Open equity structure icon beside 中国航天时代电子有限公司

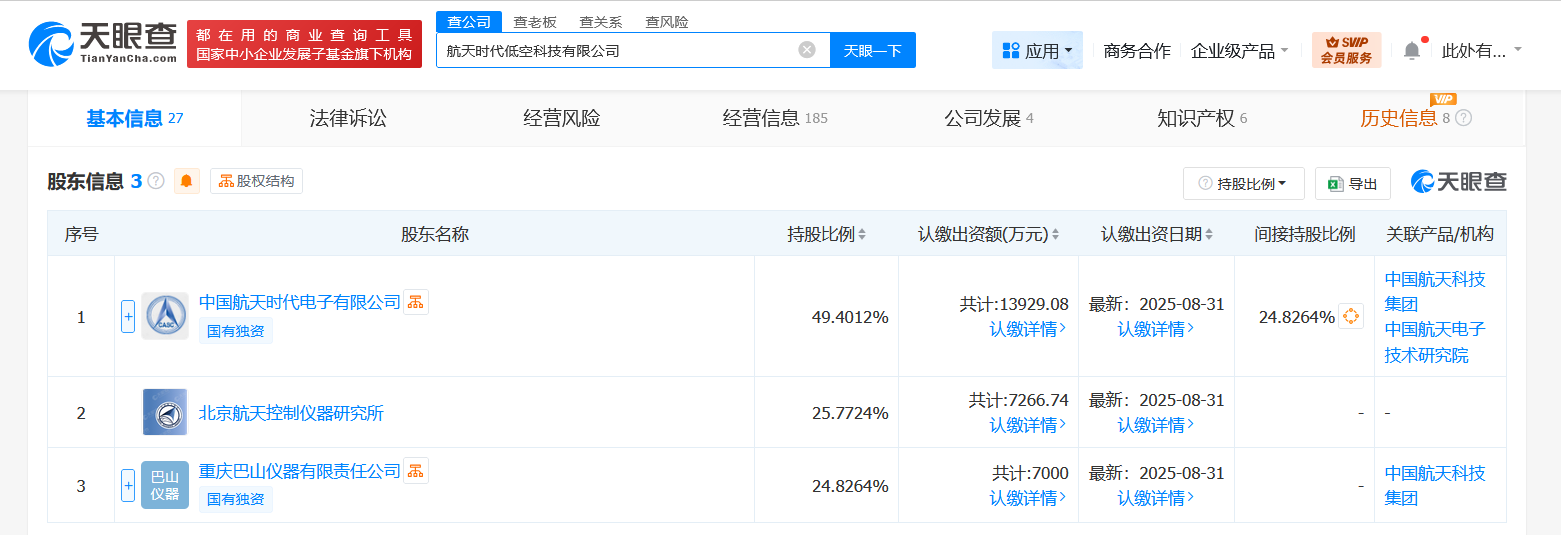[x=416, y=302]
